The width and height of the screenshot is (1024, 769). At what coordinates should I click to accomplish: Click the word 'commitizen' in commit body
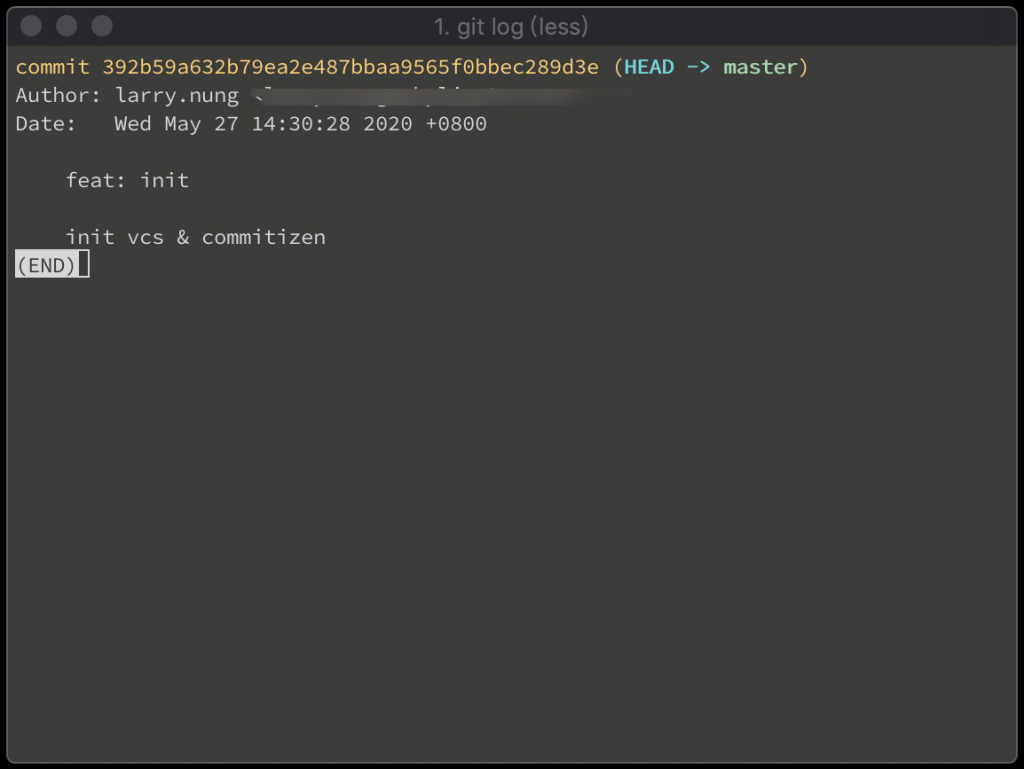point(264,237)
